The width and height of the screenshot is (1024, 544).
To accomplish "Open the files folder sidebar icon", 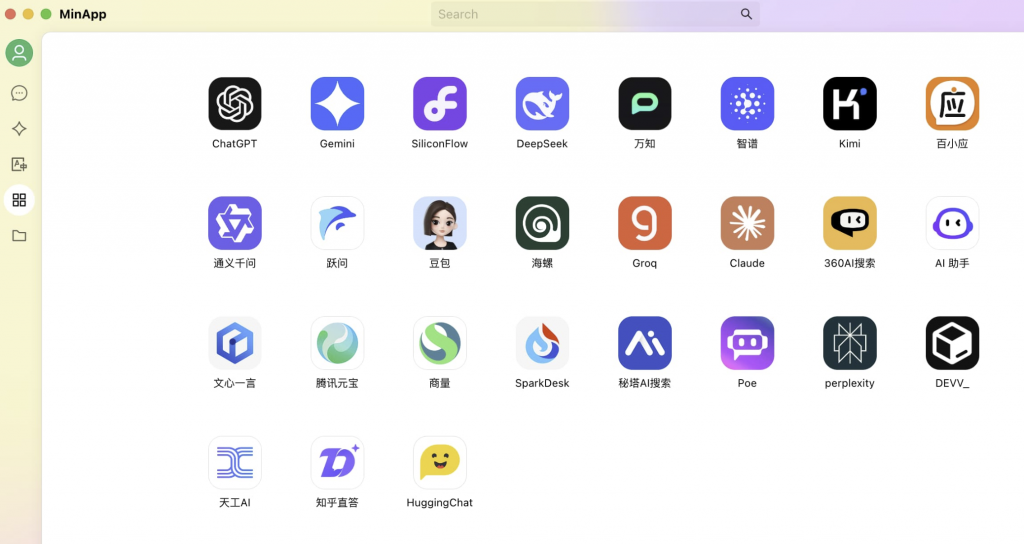I will [19, 236].
